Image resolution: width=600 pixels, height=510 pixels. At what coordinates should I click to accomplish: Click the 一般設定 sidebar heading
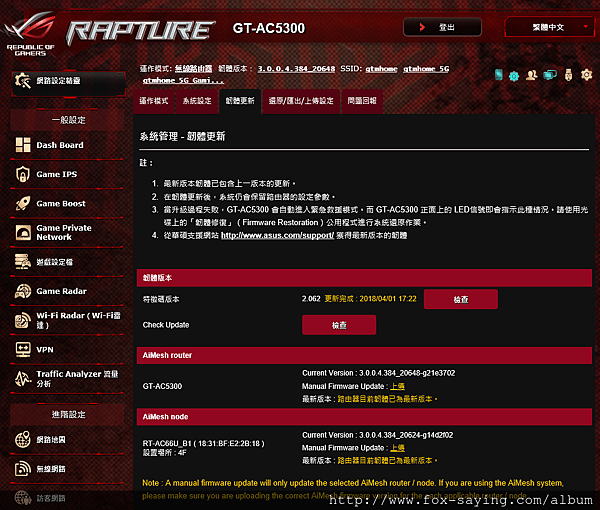[68, 120]
